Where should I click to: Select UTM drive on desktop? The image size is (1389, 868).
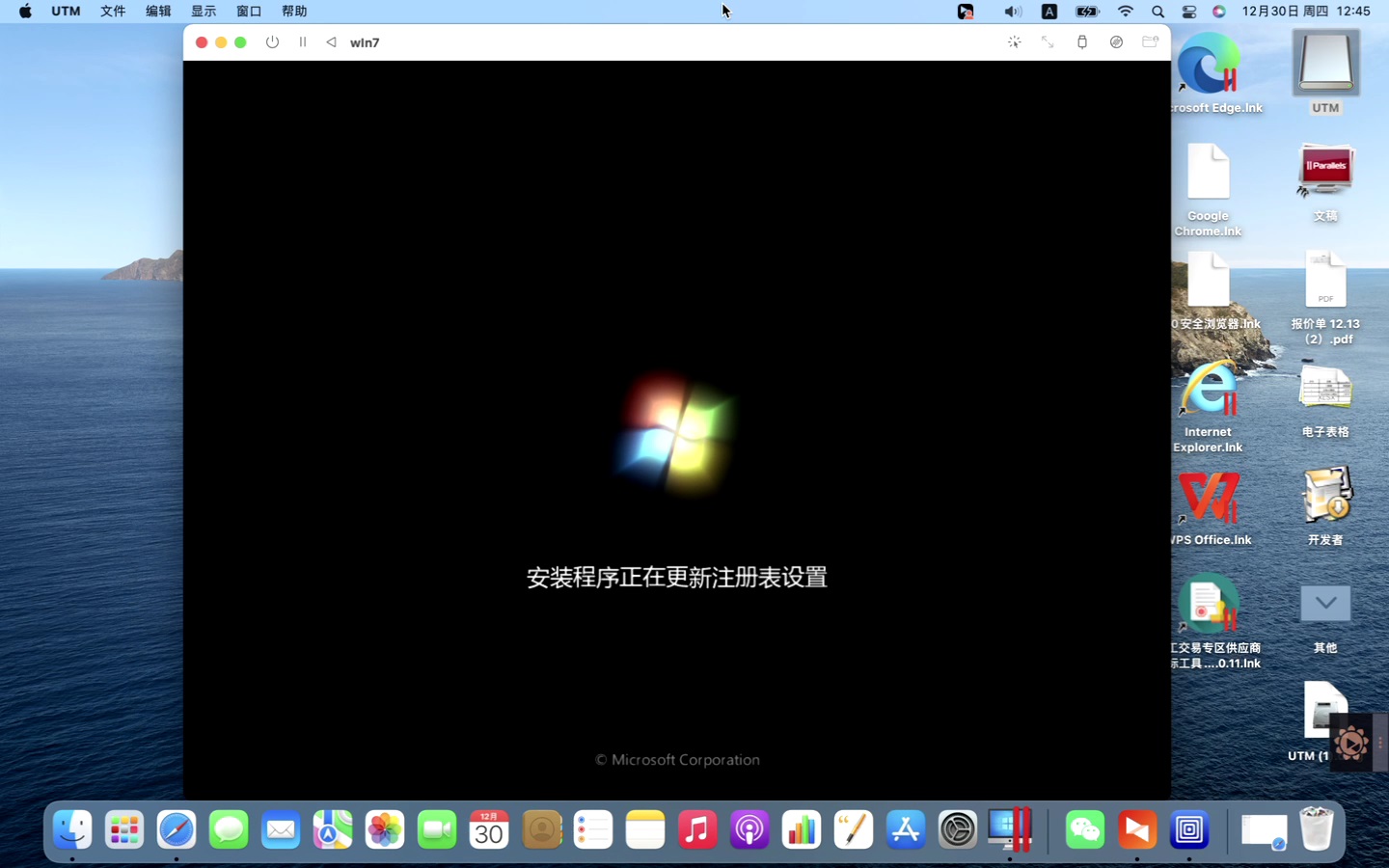pos(1325,63)
